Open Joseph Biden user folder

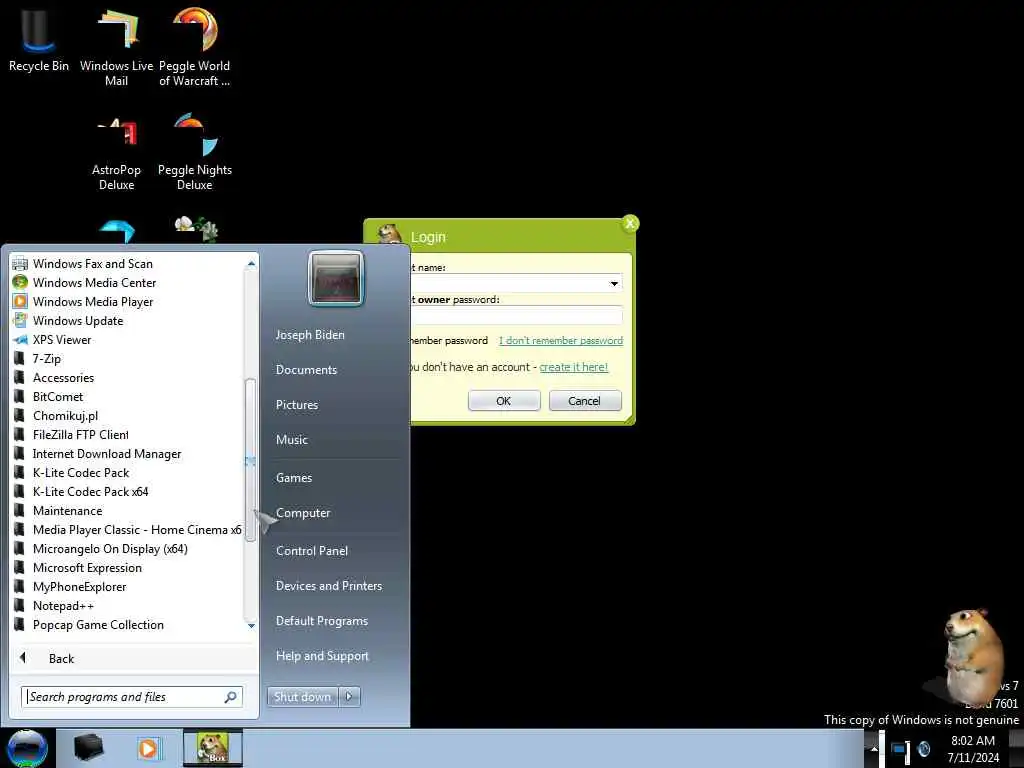[310, 335]
